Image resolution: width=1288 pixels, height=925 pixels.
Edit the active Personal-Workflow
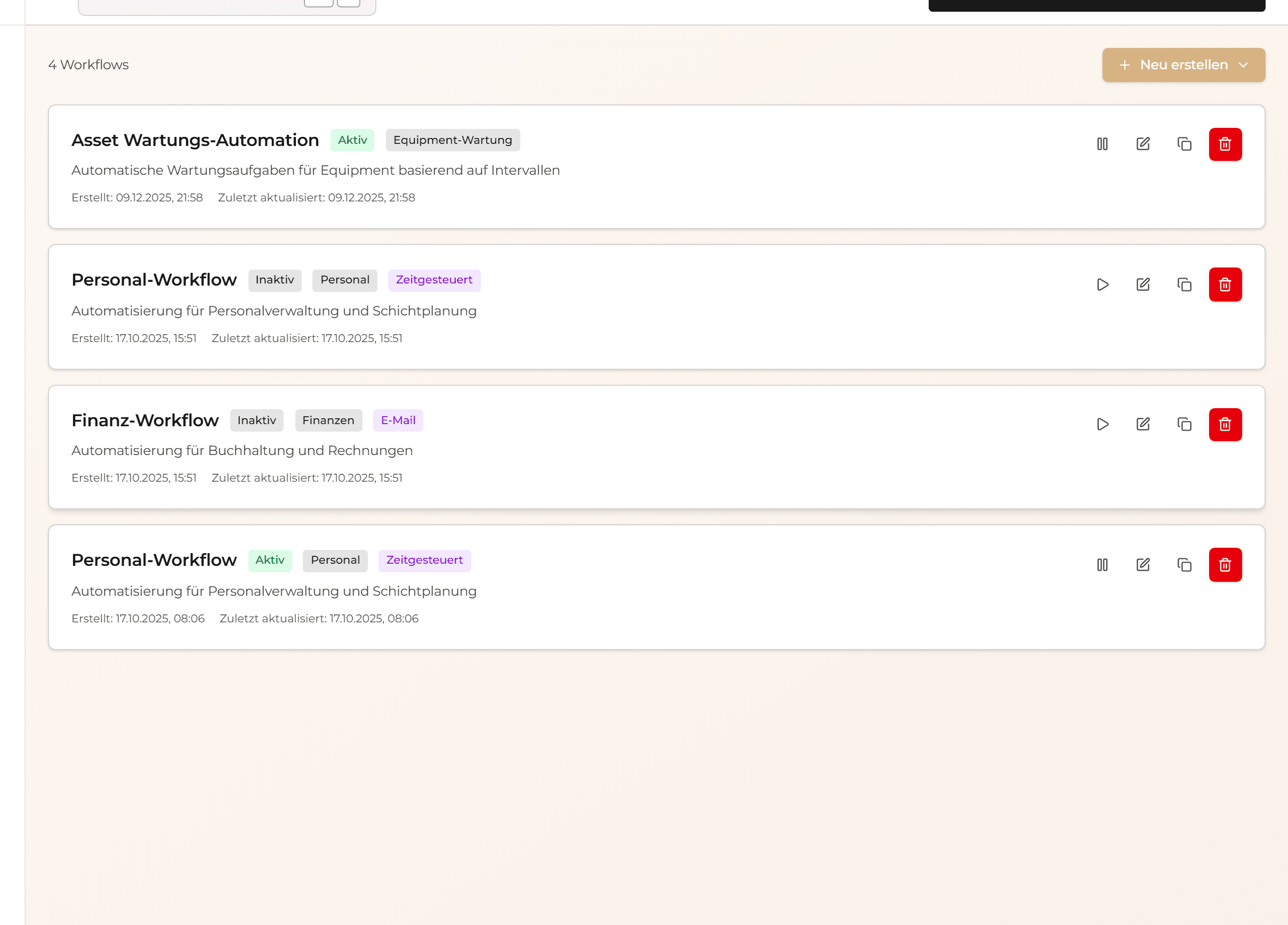[1143, 565]
